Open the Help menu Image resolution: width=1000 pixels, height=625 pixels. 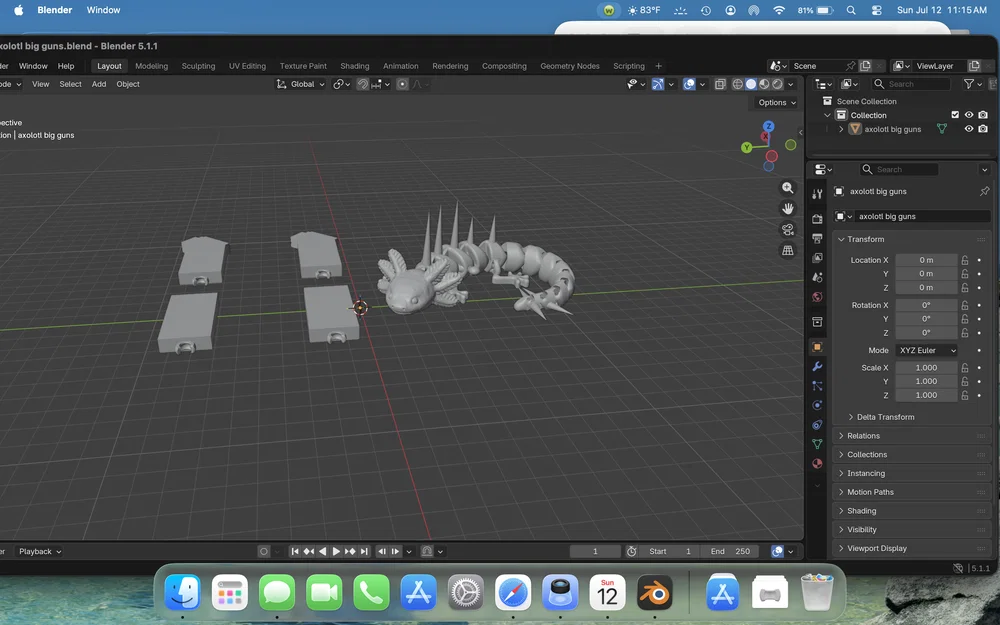pyautogui.click(x=66, y=66)
